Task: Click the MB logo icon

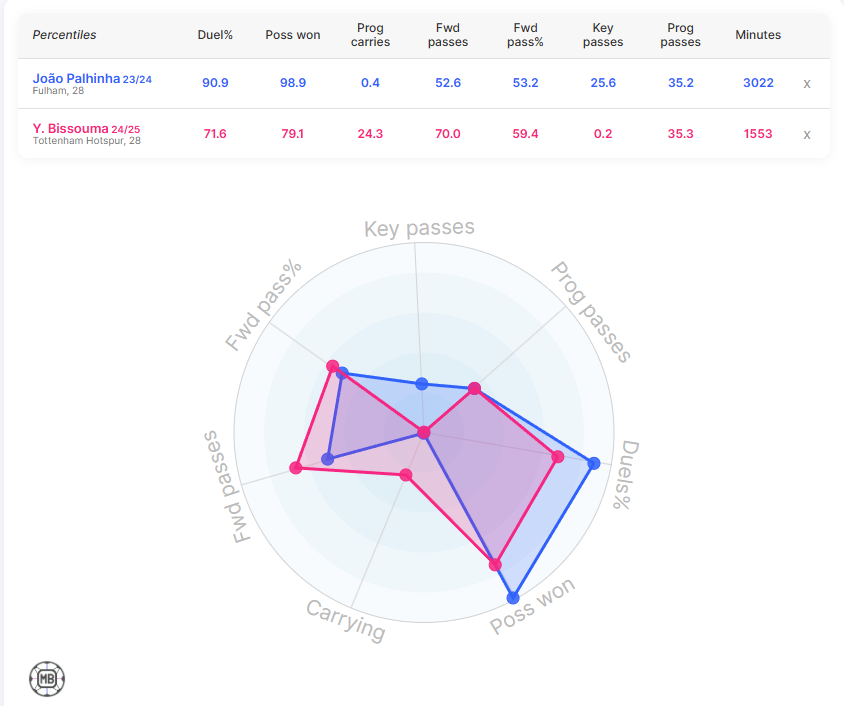Action: [x=47, y=680]
